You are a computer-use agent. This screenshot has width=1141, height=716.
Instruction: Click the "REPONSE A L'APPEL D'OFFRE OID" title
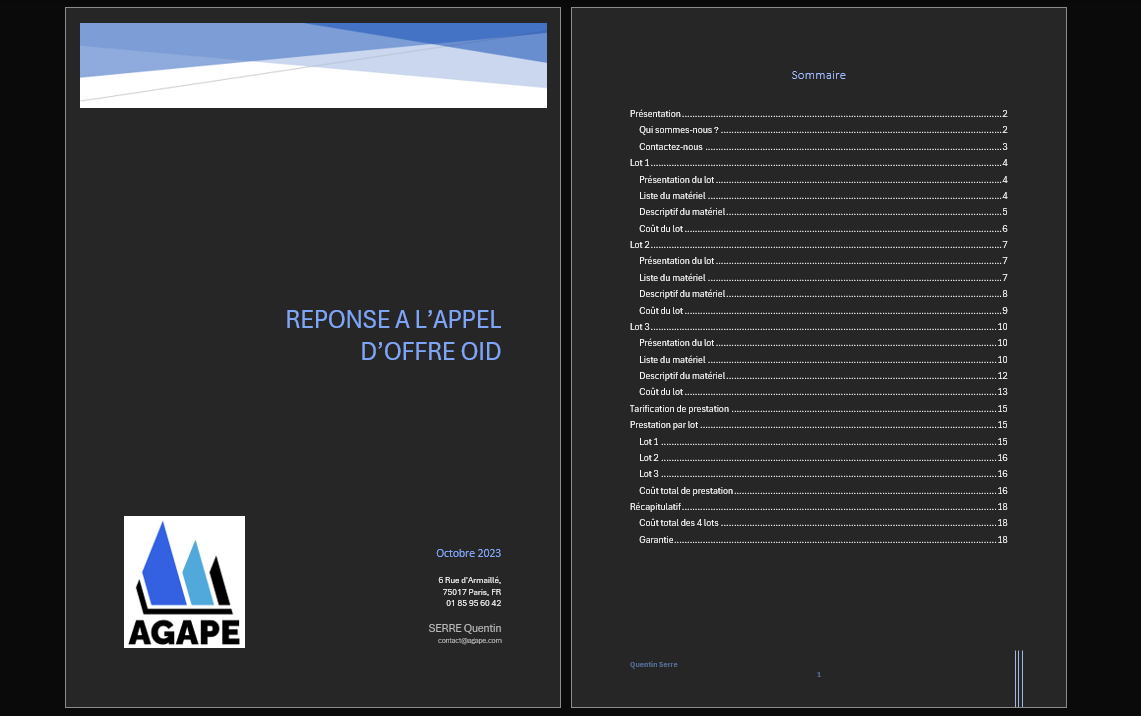click(393, 335)
